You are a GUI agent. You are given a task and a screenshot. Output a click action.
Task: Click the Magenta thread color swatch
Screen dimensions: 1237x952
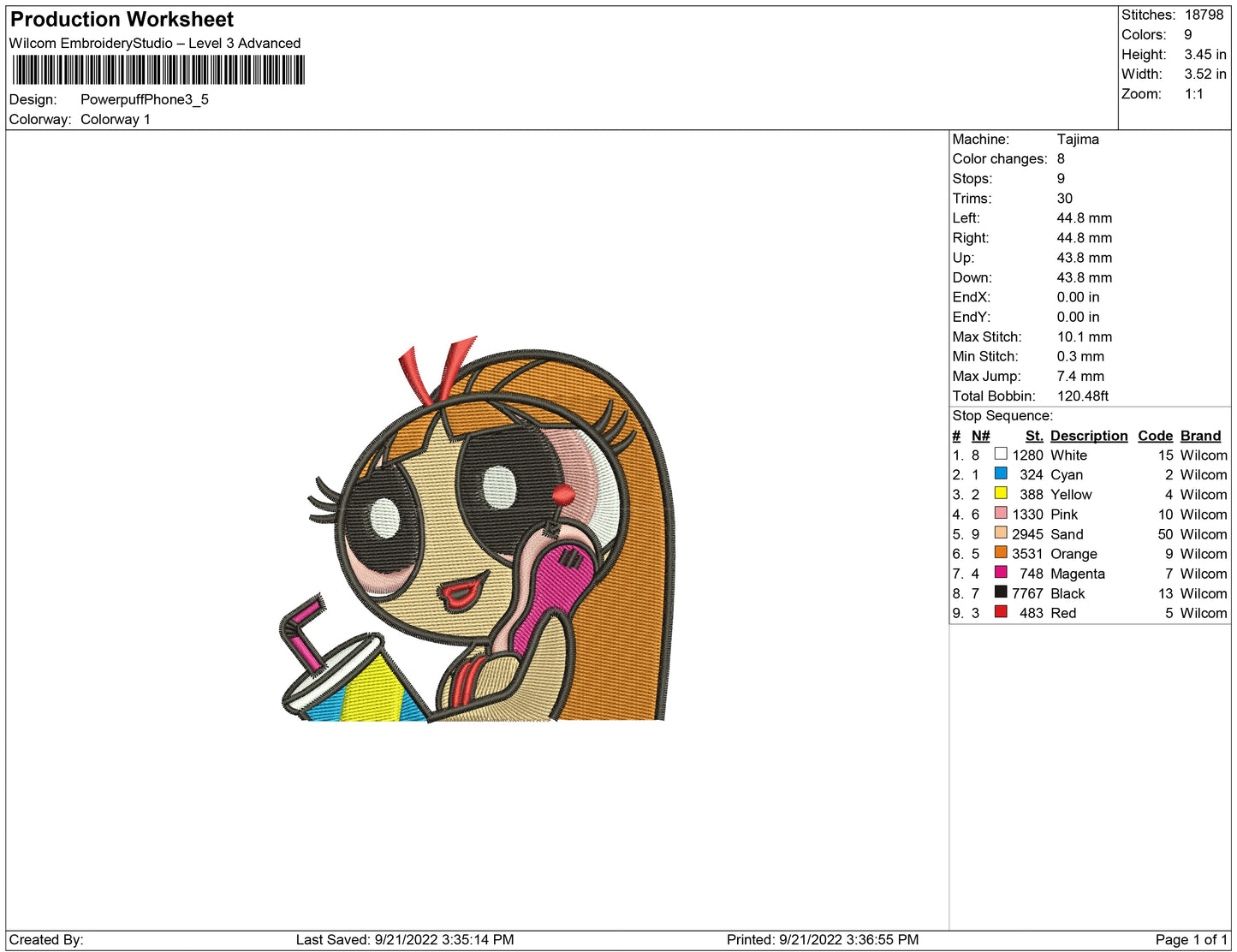(x=1001, y=572)
